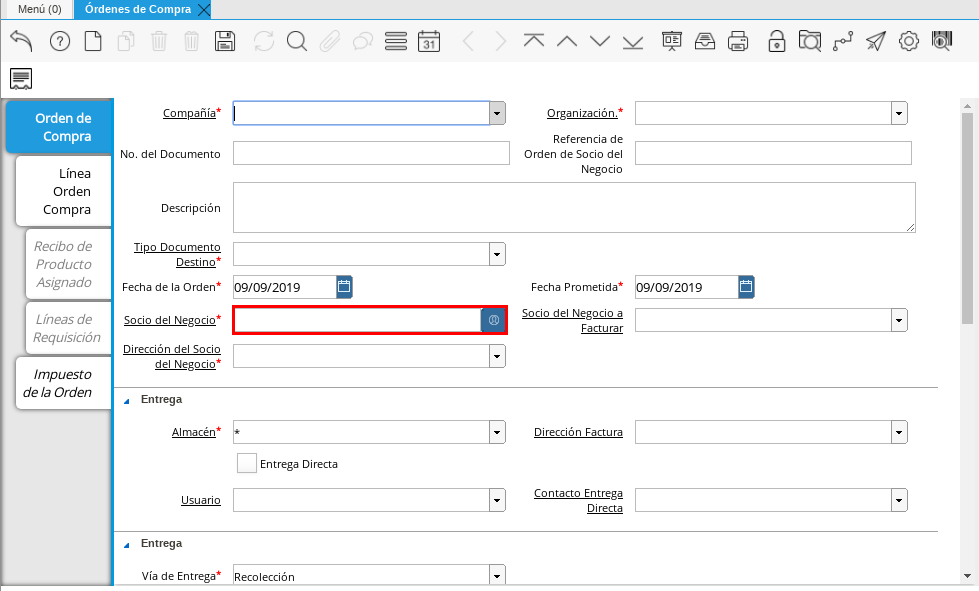The image size is (979, 591).
Task: Select the Órdenes de Compra tab
Action: point(138,9)
